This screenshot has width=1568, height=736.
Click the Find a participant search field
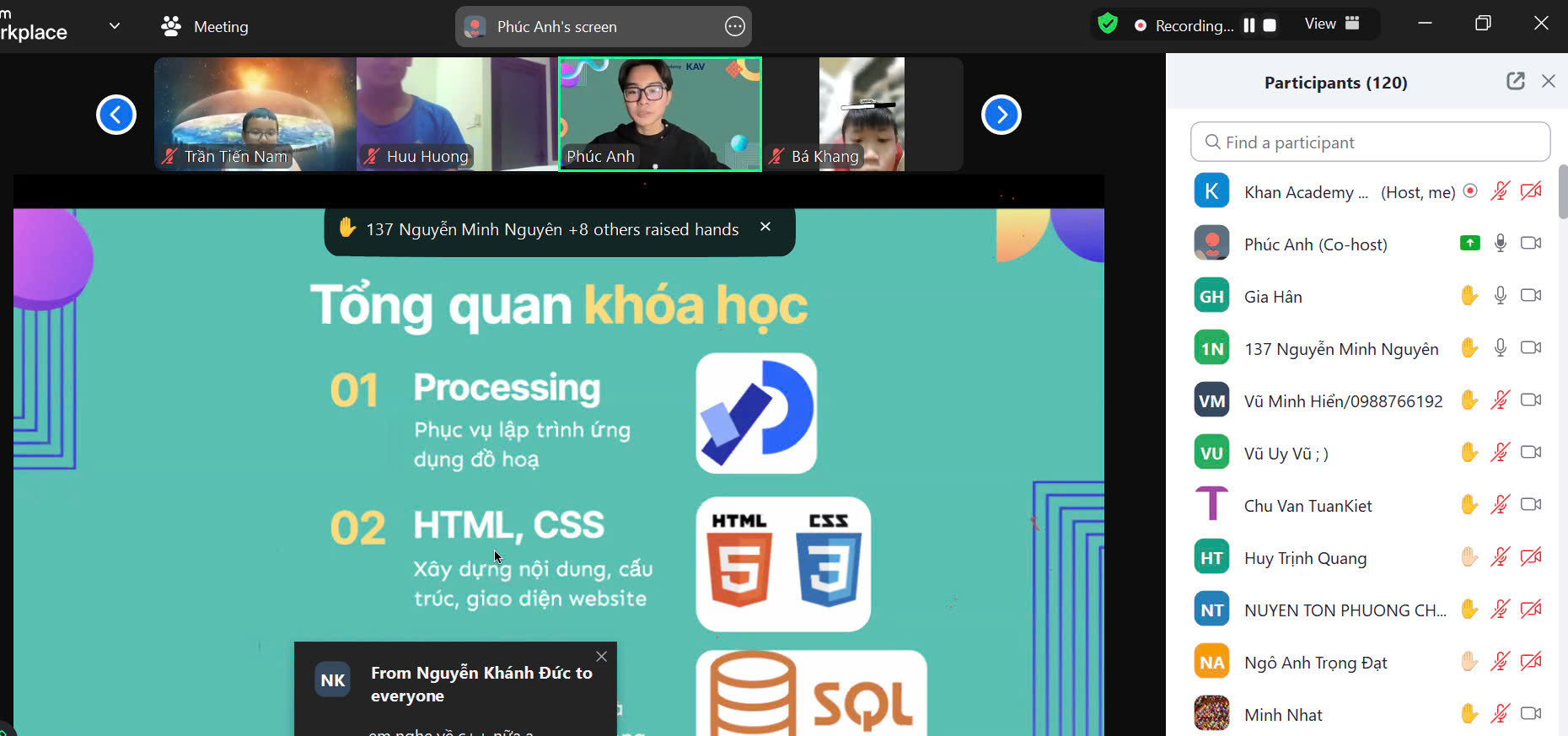(x=1370, y=142)
